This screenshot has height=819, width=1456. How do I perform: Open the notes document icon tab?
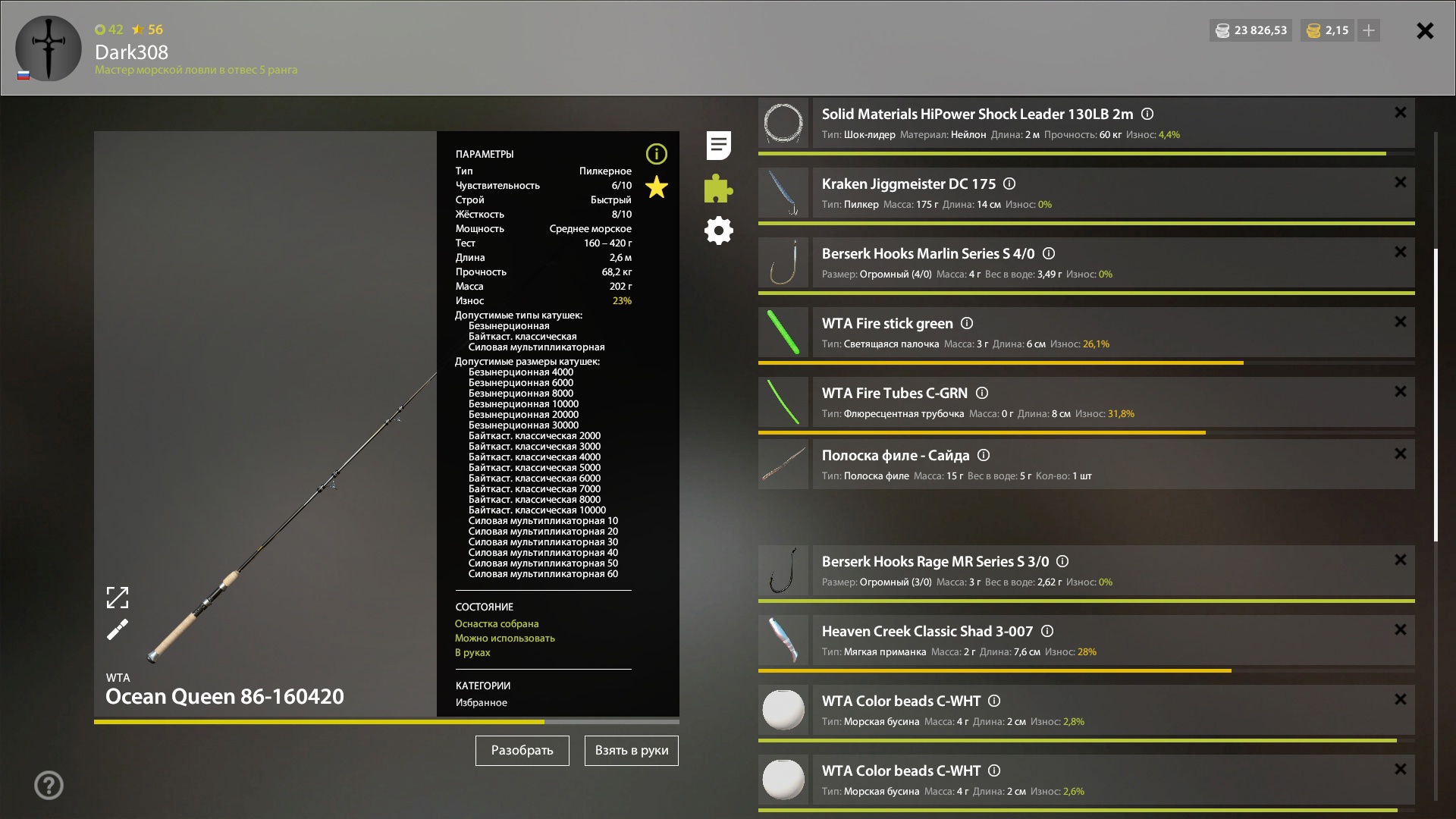point(718,145)
